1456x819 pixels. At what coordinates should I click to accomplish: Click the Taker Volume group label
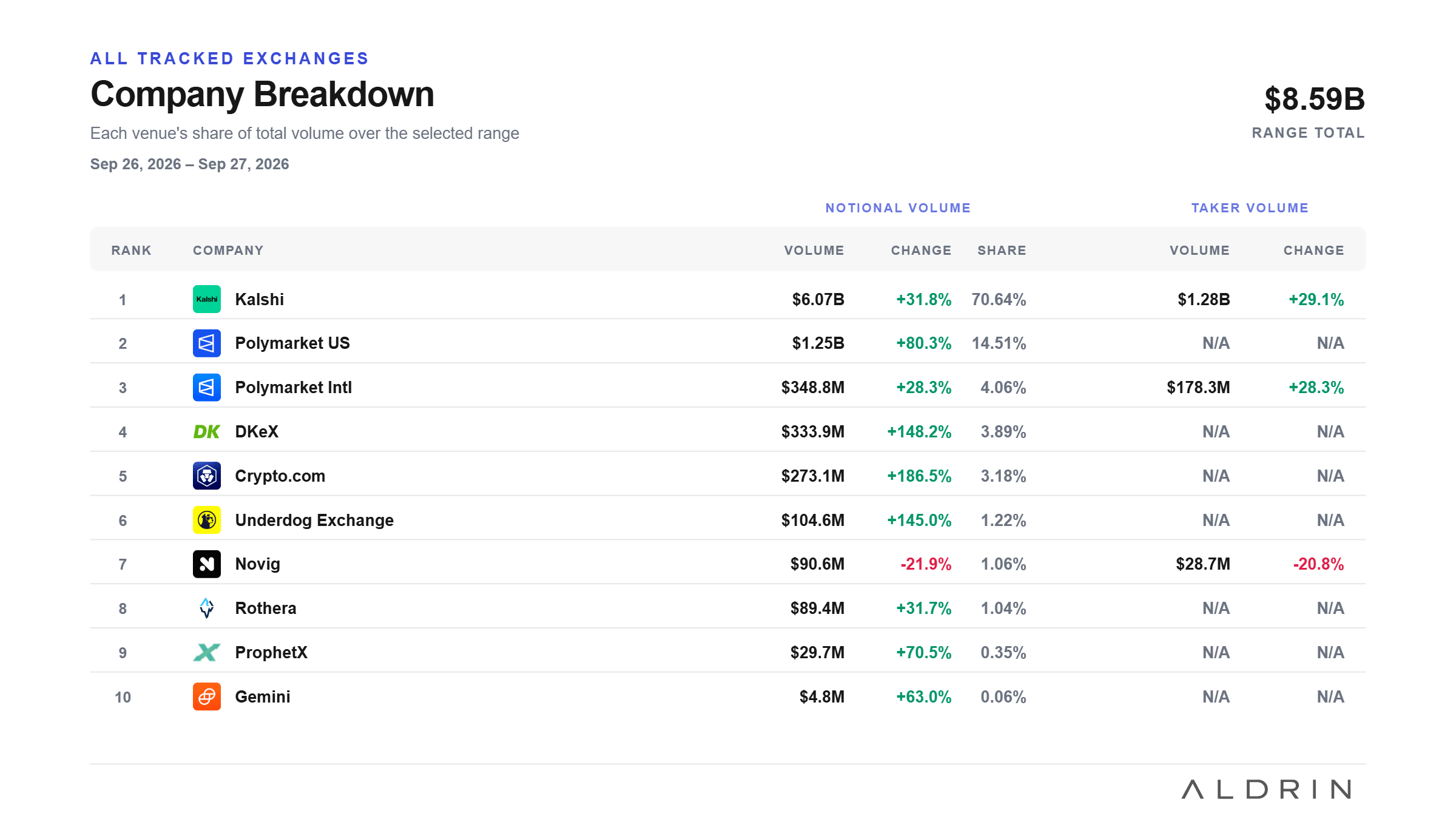(1250, 208)
